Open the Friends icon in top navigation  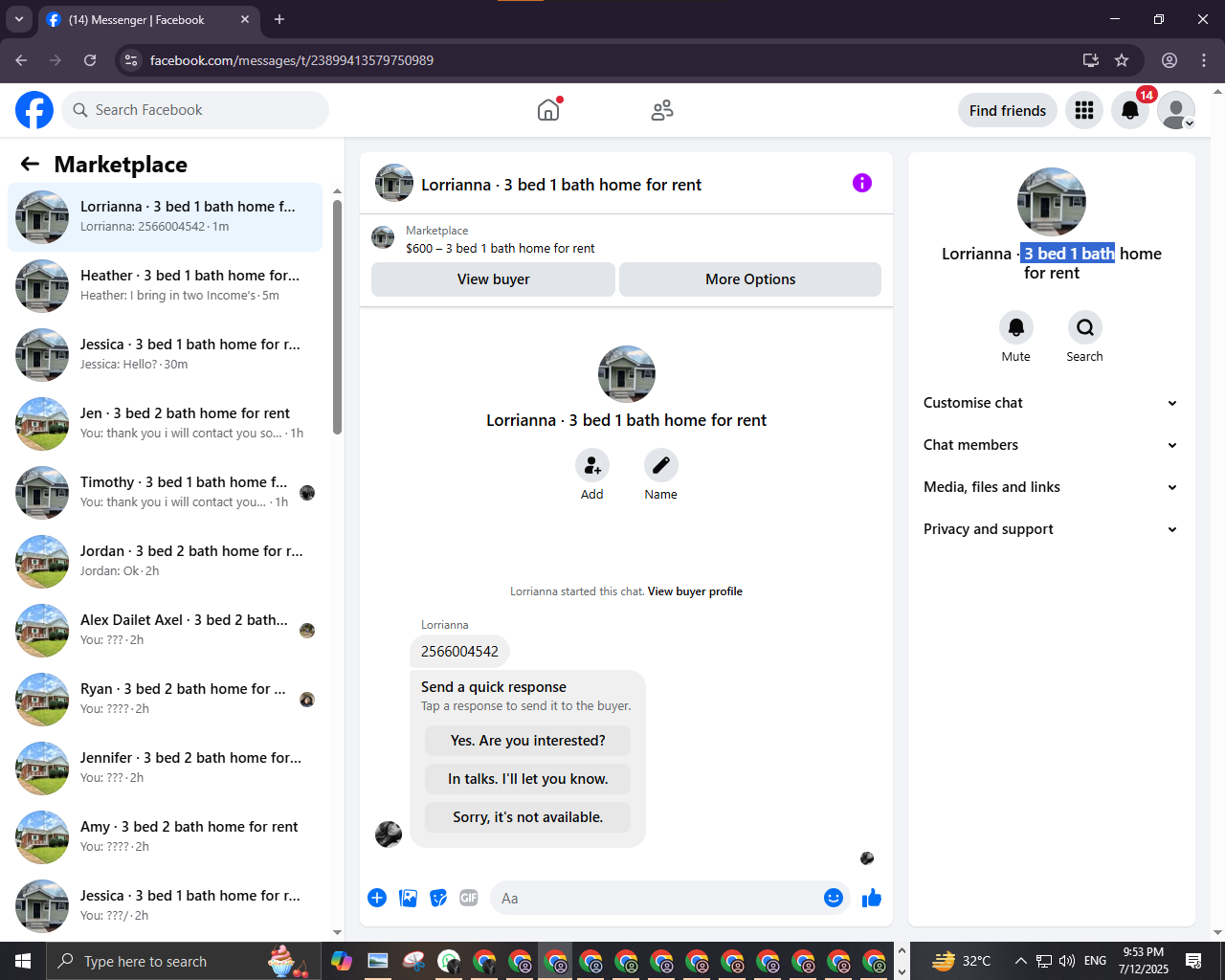pyautogui.click(x=662, y=110)
